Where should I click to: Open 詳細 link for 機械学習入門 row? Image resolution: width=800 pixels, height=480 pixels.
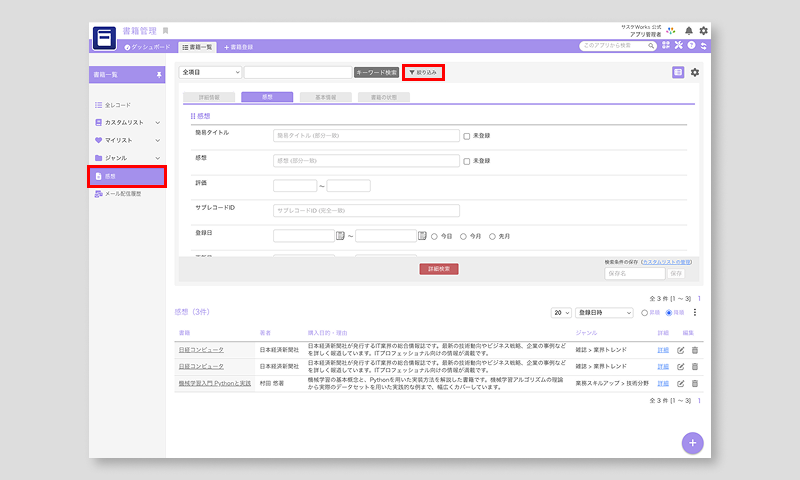(663, 383)
